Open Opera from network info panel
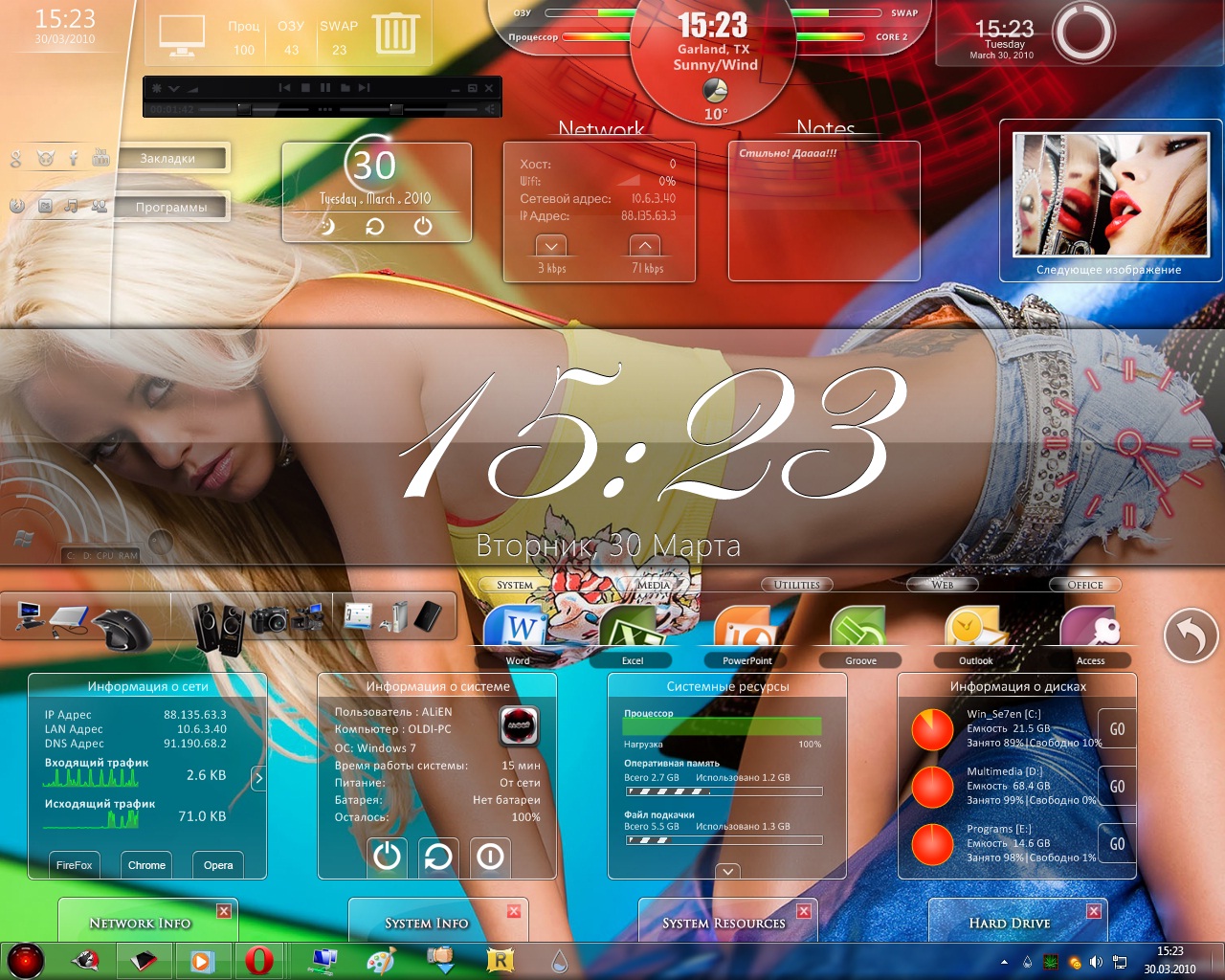Viewport: 1225px width, 980px height. click(x=218, y=865)
